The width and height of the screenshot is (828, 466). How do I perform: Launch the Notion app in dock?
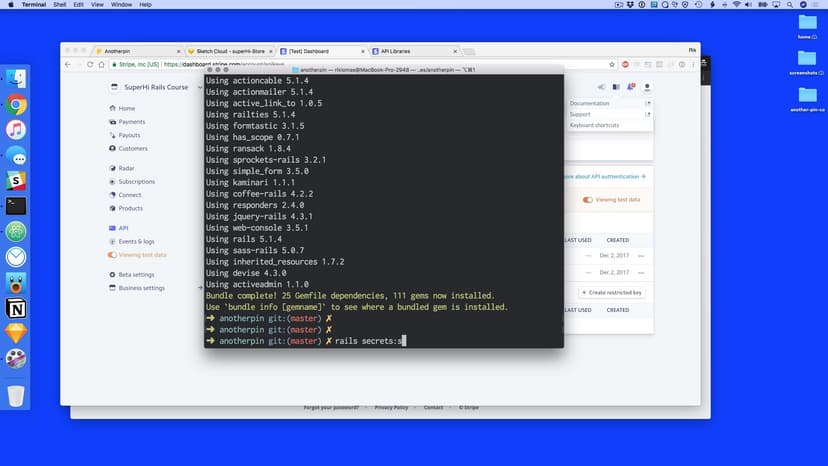(x=16, y=308)
